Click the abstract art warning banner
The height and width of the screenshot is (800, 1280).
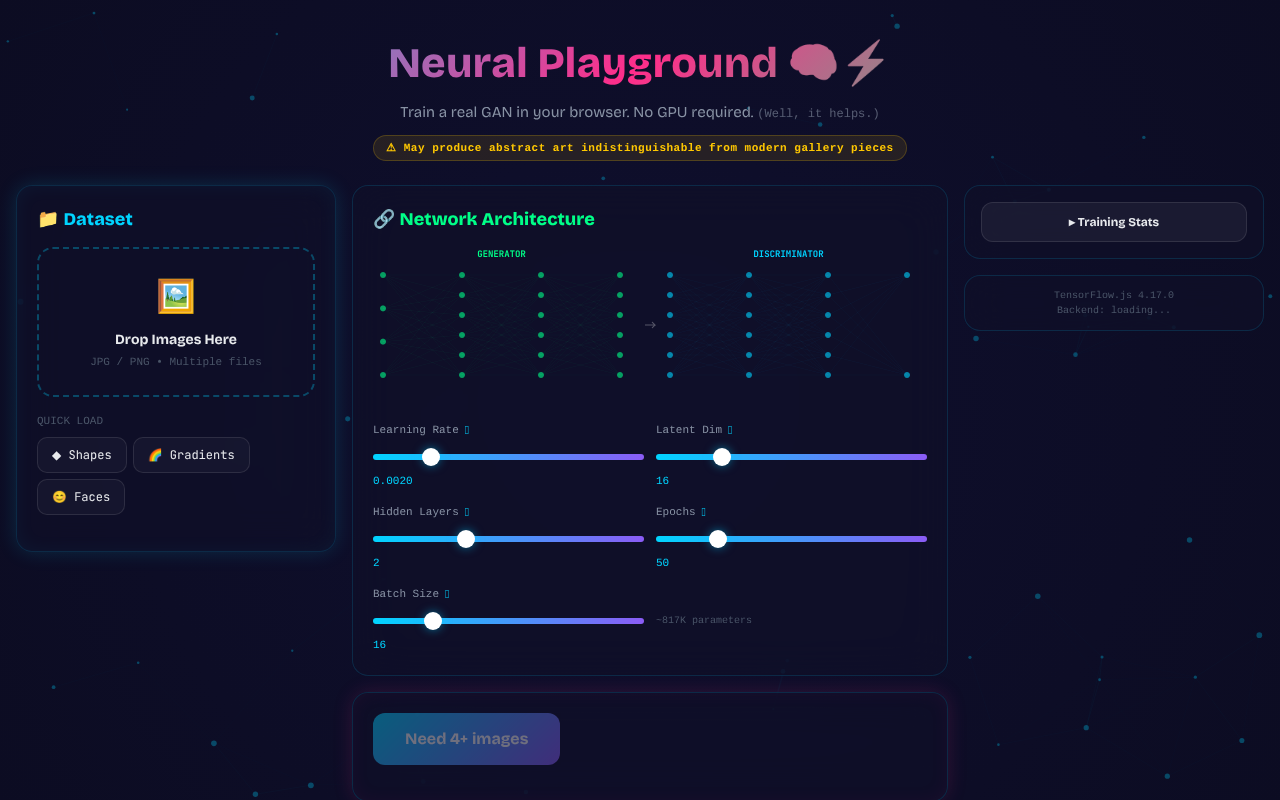[640, 147]
